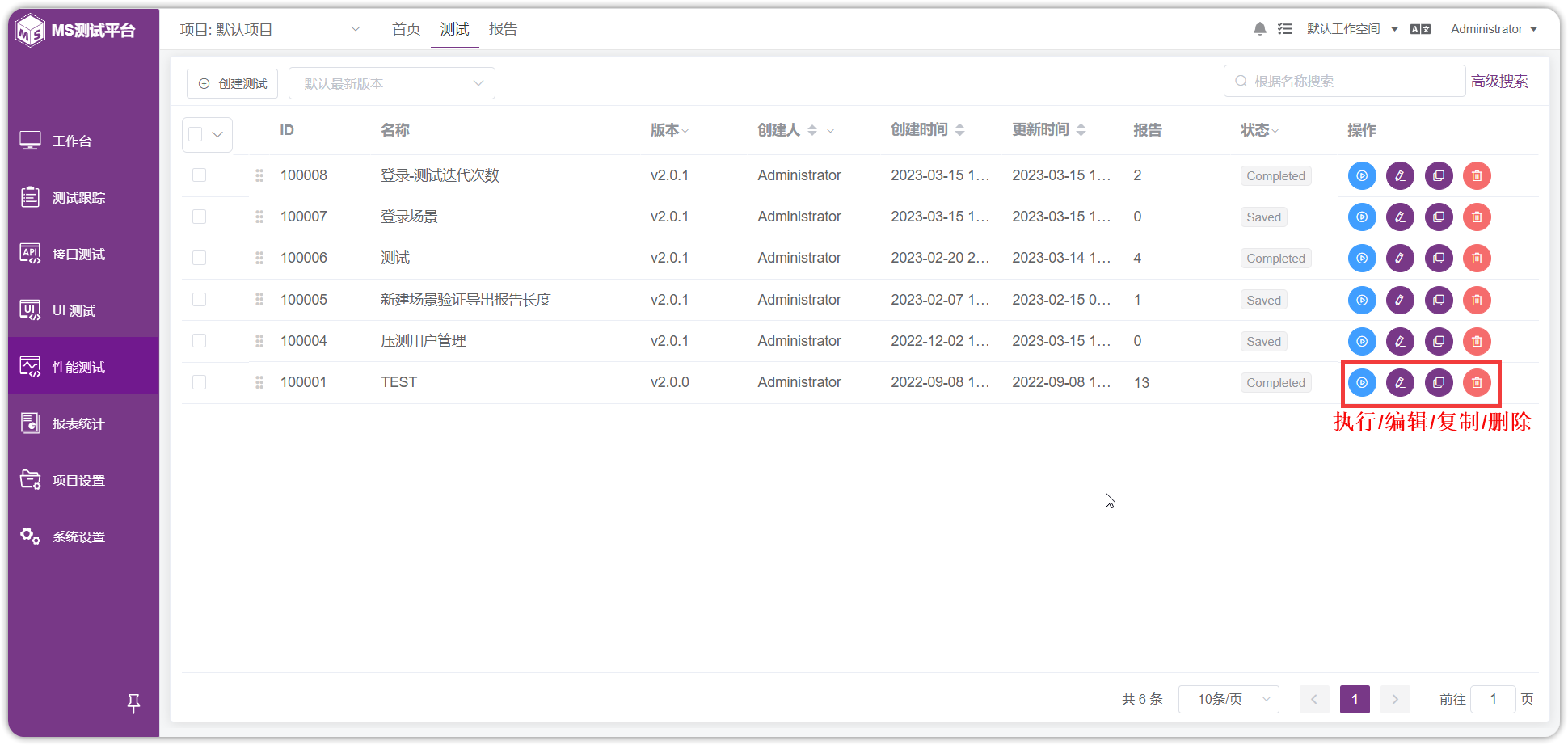1568x745 pixels.
Task: Delete the TEST row 100001
Action: (1477, 382)
